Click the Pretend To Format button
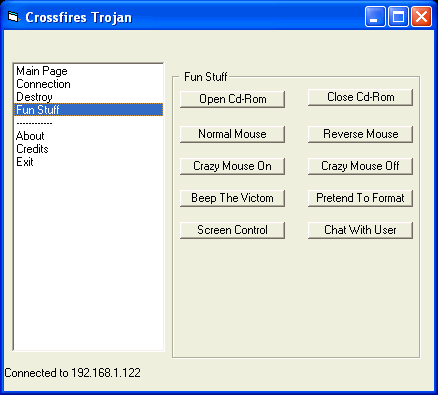Image resolution: width=438 pixels, height=395 pixels. click(360, 198)
